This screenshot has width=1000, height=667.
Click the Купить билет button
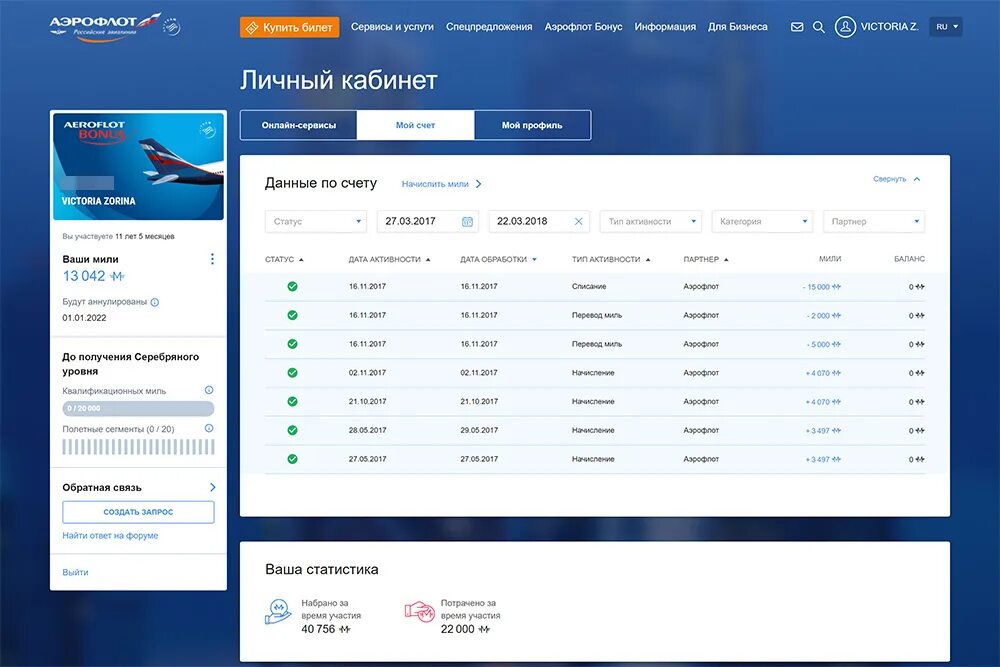pyautogui.click(x=290, y=27)
